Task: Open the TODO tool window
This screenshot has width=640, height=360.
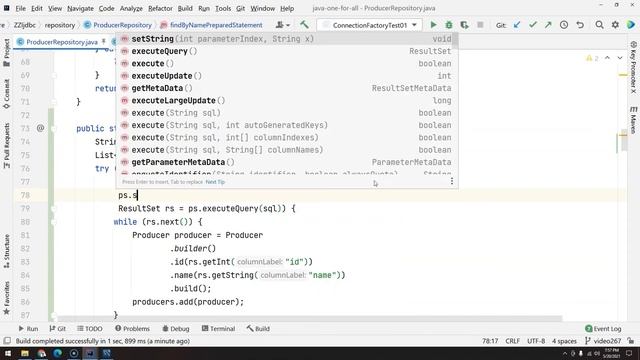Action: coord(90,329)
